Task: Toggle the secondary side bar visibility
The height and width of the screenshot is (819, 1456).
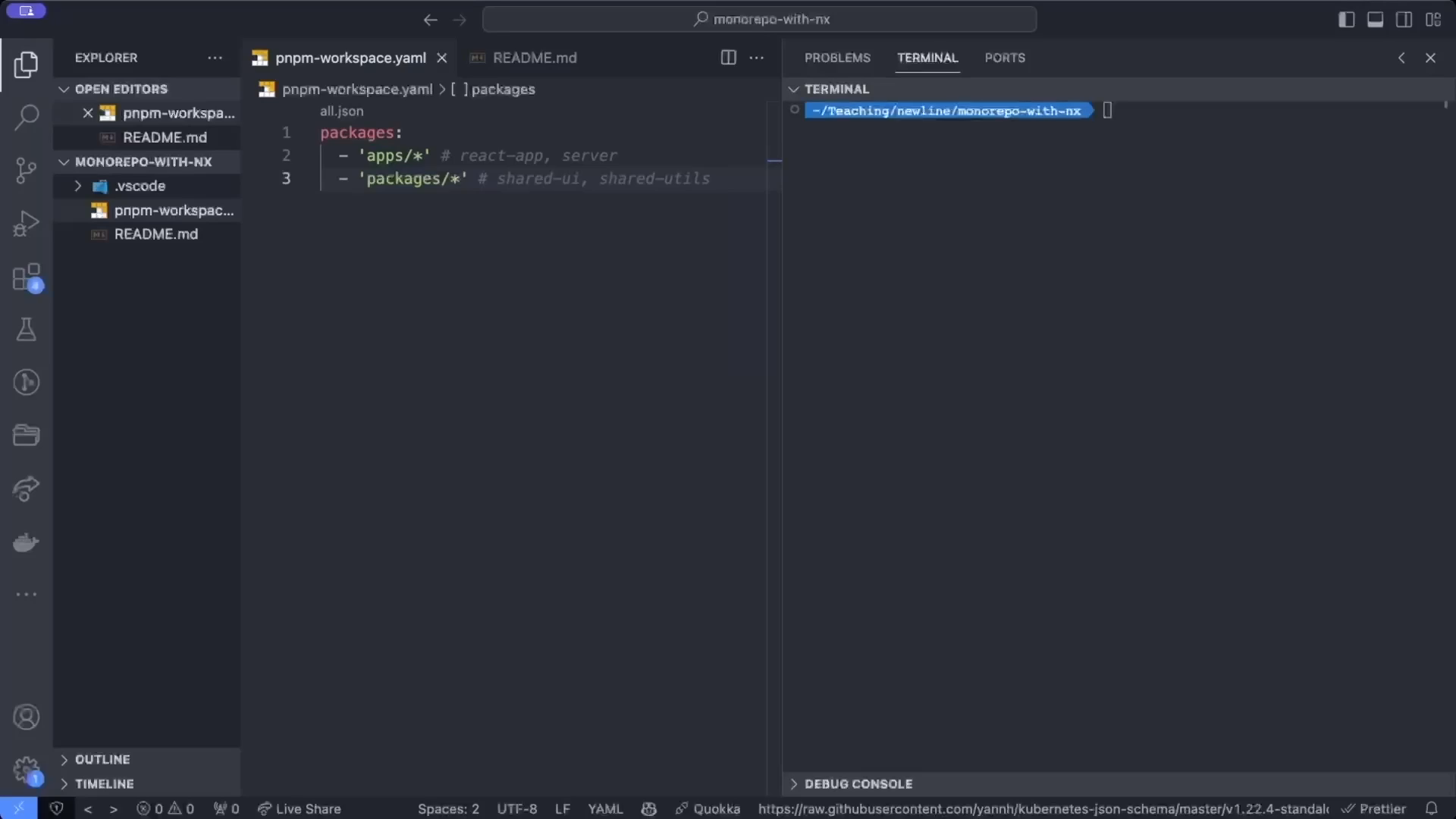Action: (1404, 20)
